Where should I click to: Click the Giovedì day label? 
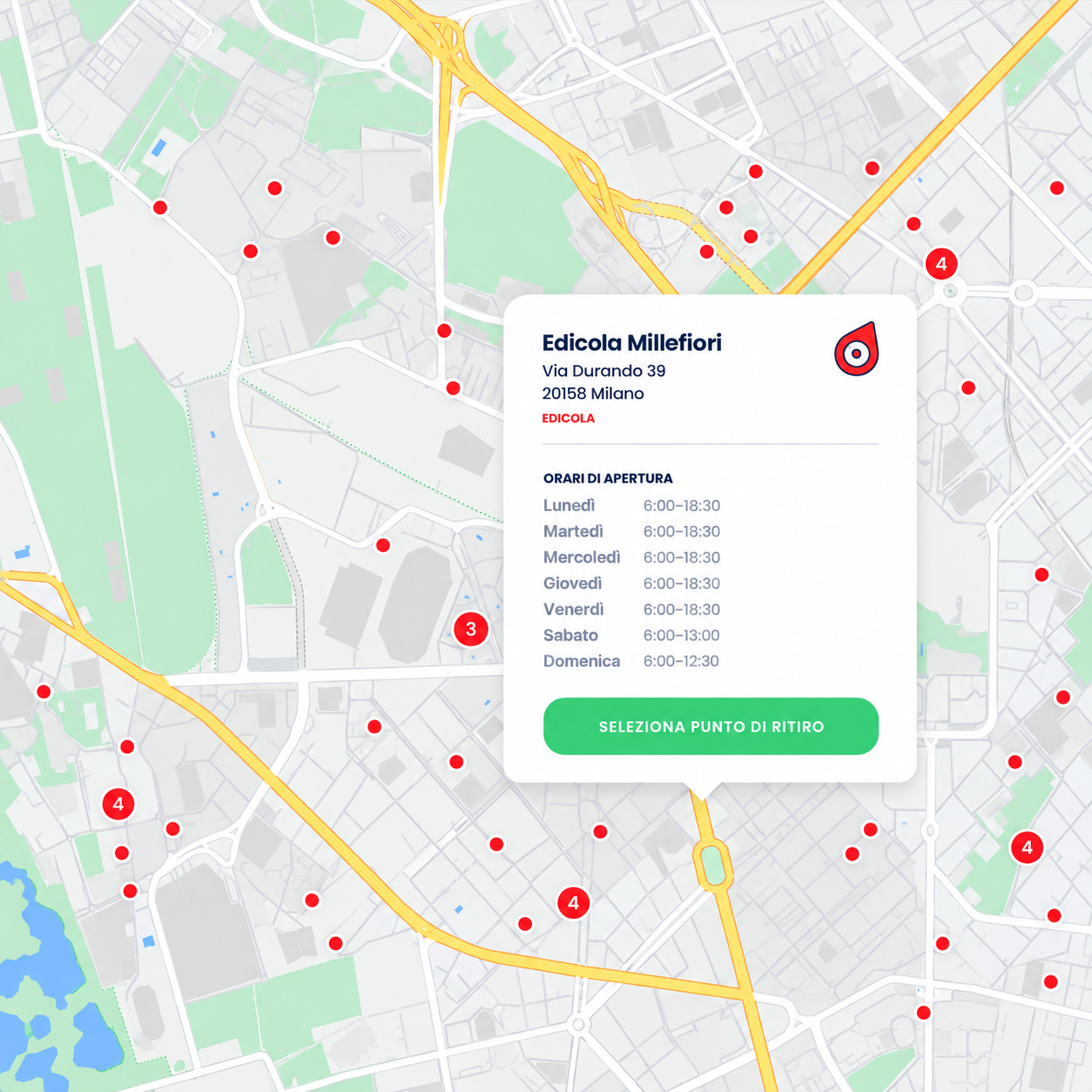coord(573,583)
